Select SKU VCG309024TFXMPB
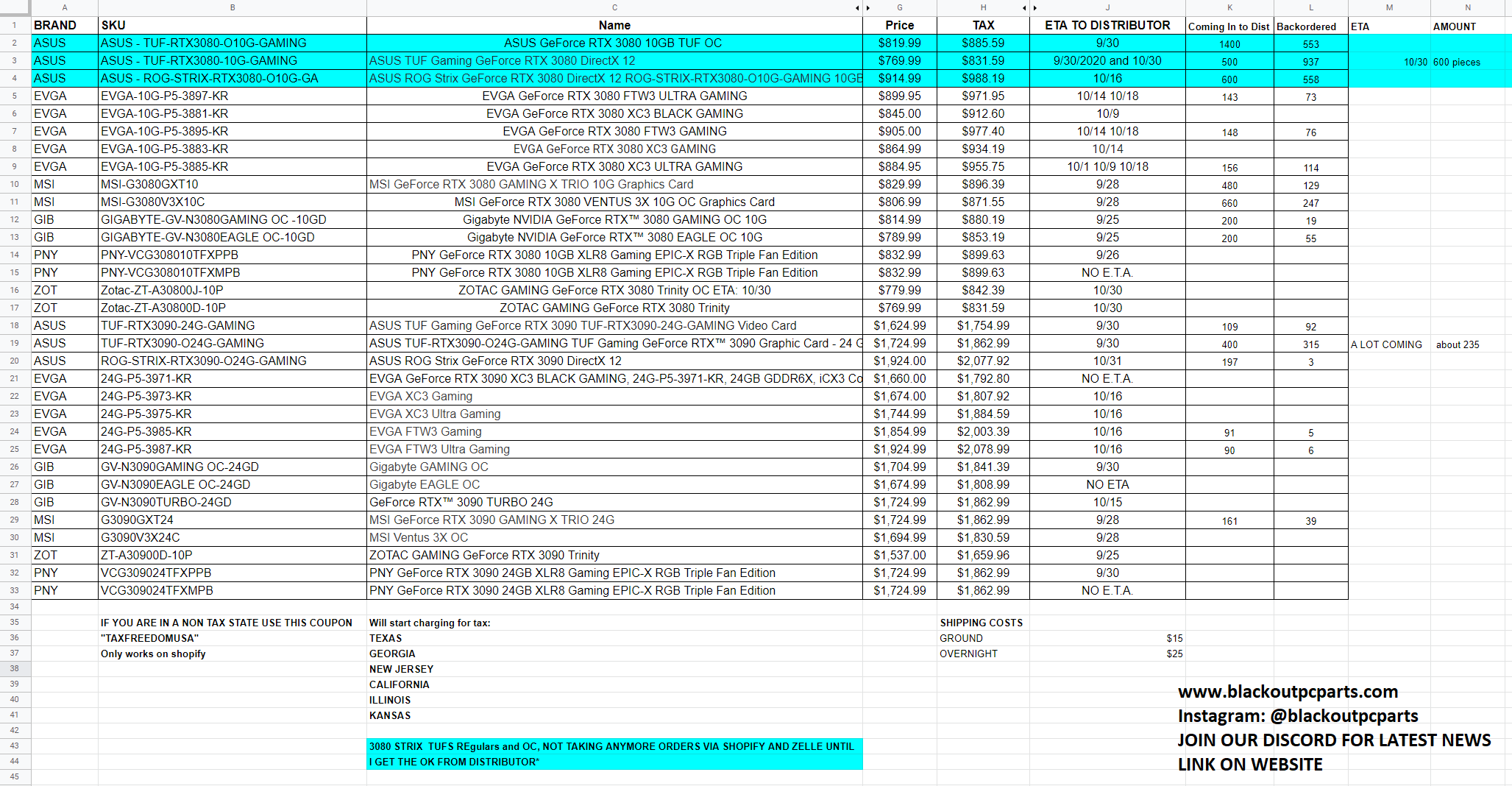This screenshot has width=1512, height=786. pyautogui.click(x=233, y=590)
